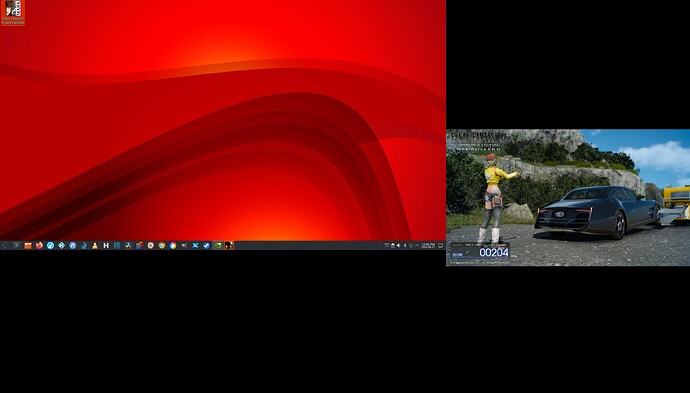The height and width of the screenshot is (393, 690).
Task: Click the taskbar clock
Action: click(x=428, y=246)
